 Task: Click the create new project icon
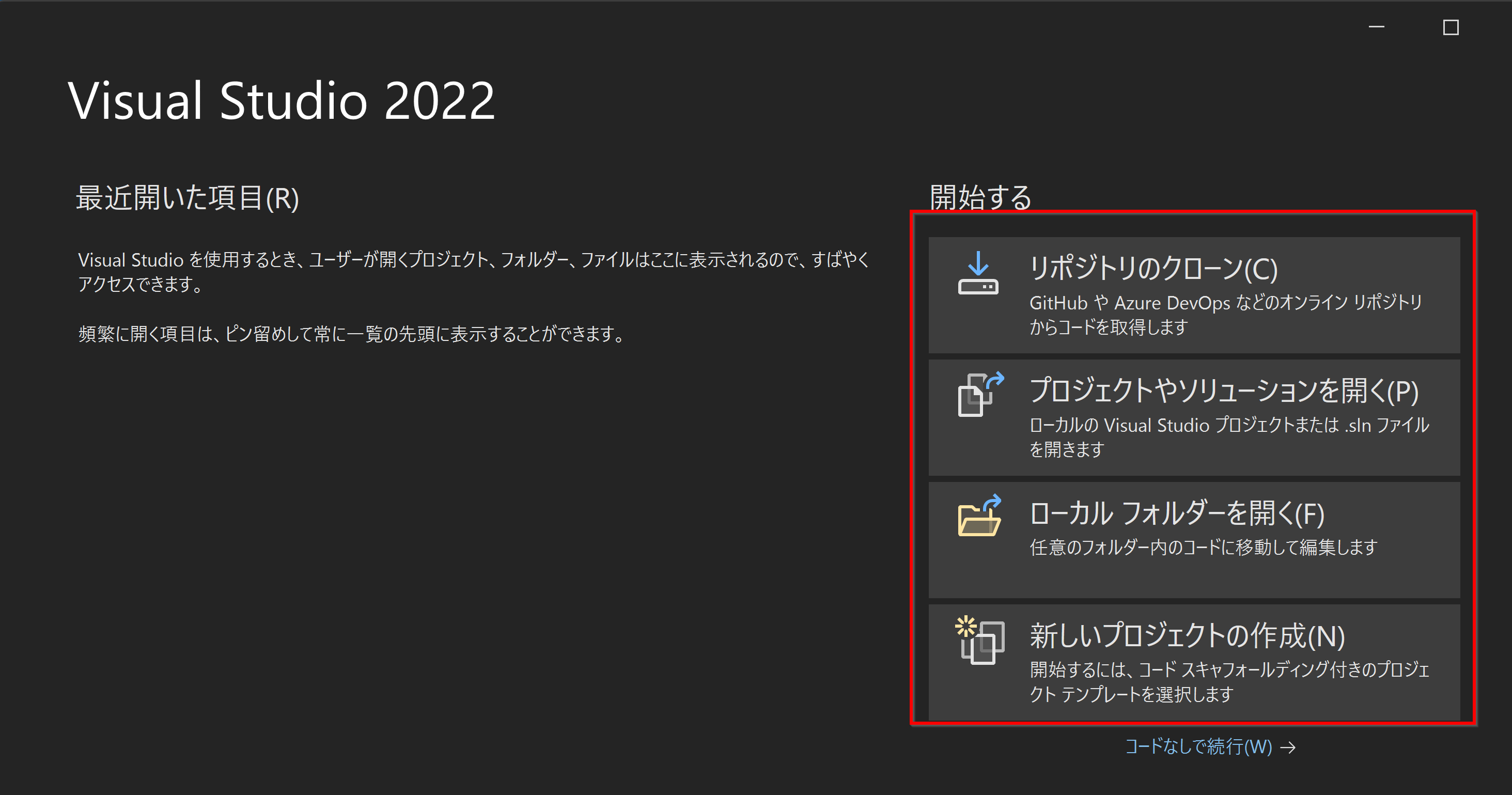(979, 640)
